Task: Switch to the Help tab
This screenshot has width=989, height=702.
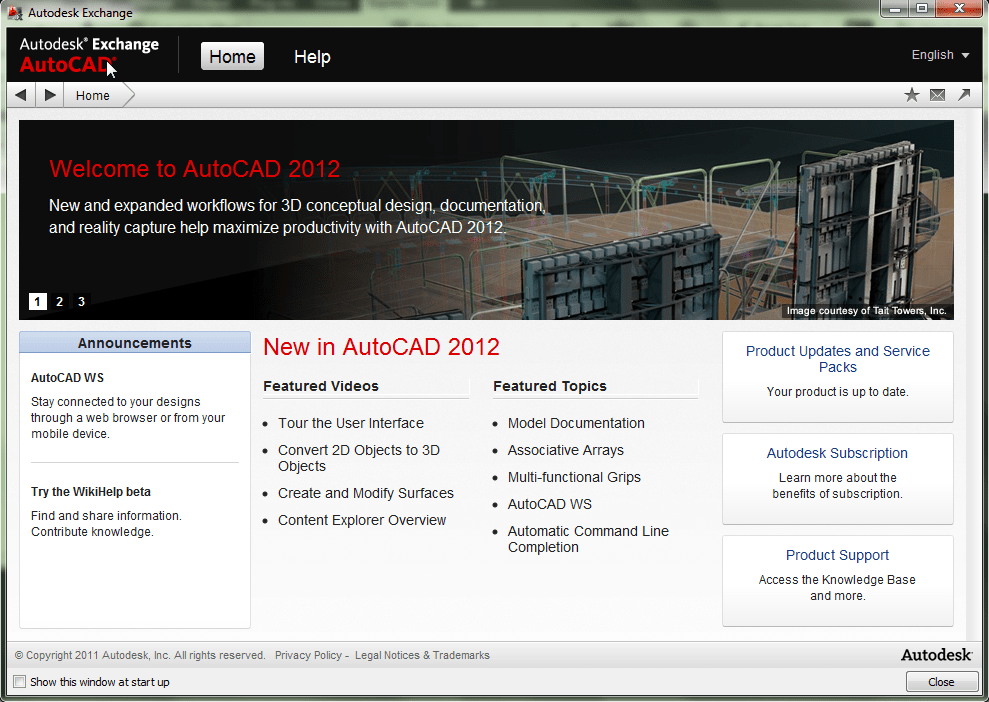Action: point(312,56)
